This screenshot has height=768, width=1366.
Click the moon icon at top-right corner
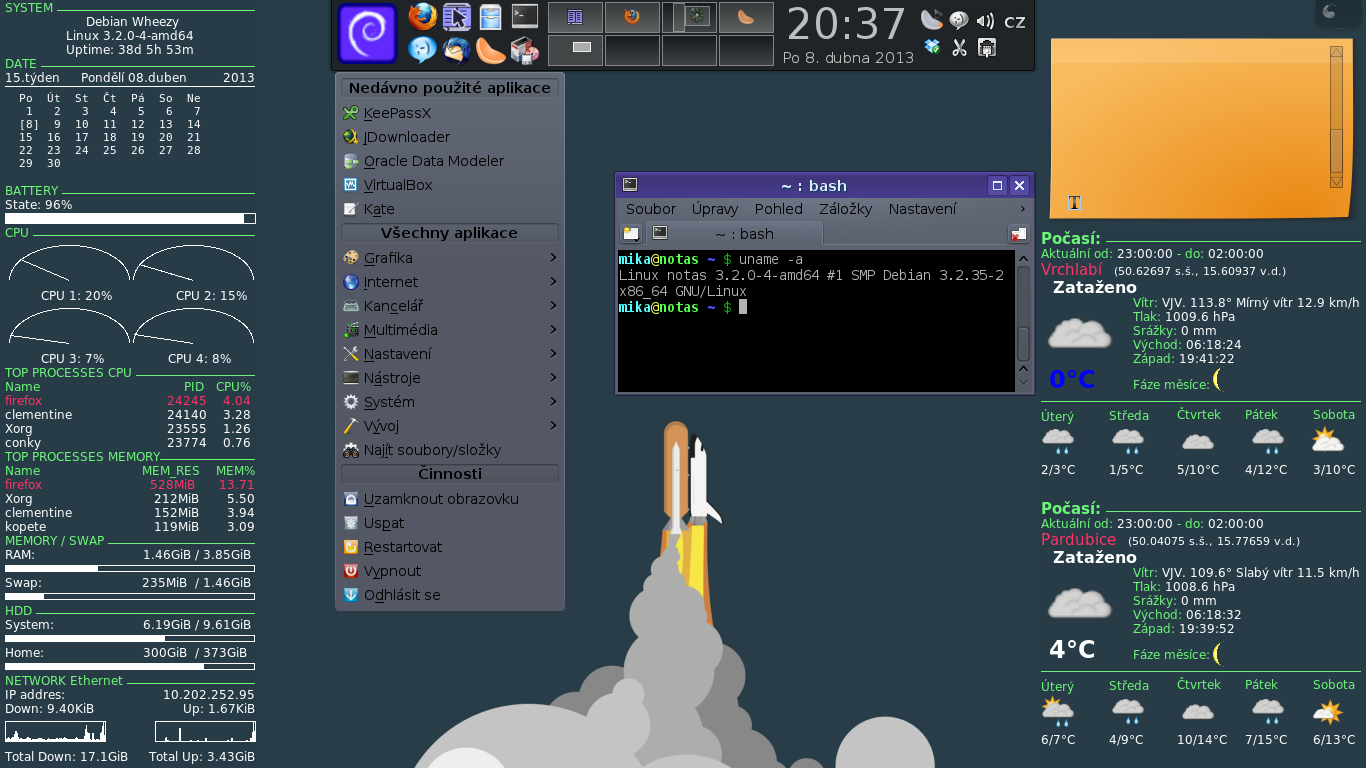pos(1329,12)
